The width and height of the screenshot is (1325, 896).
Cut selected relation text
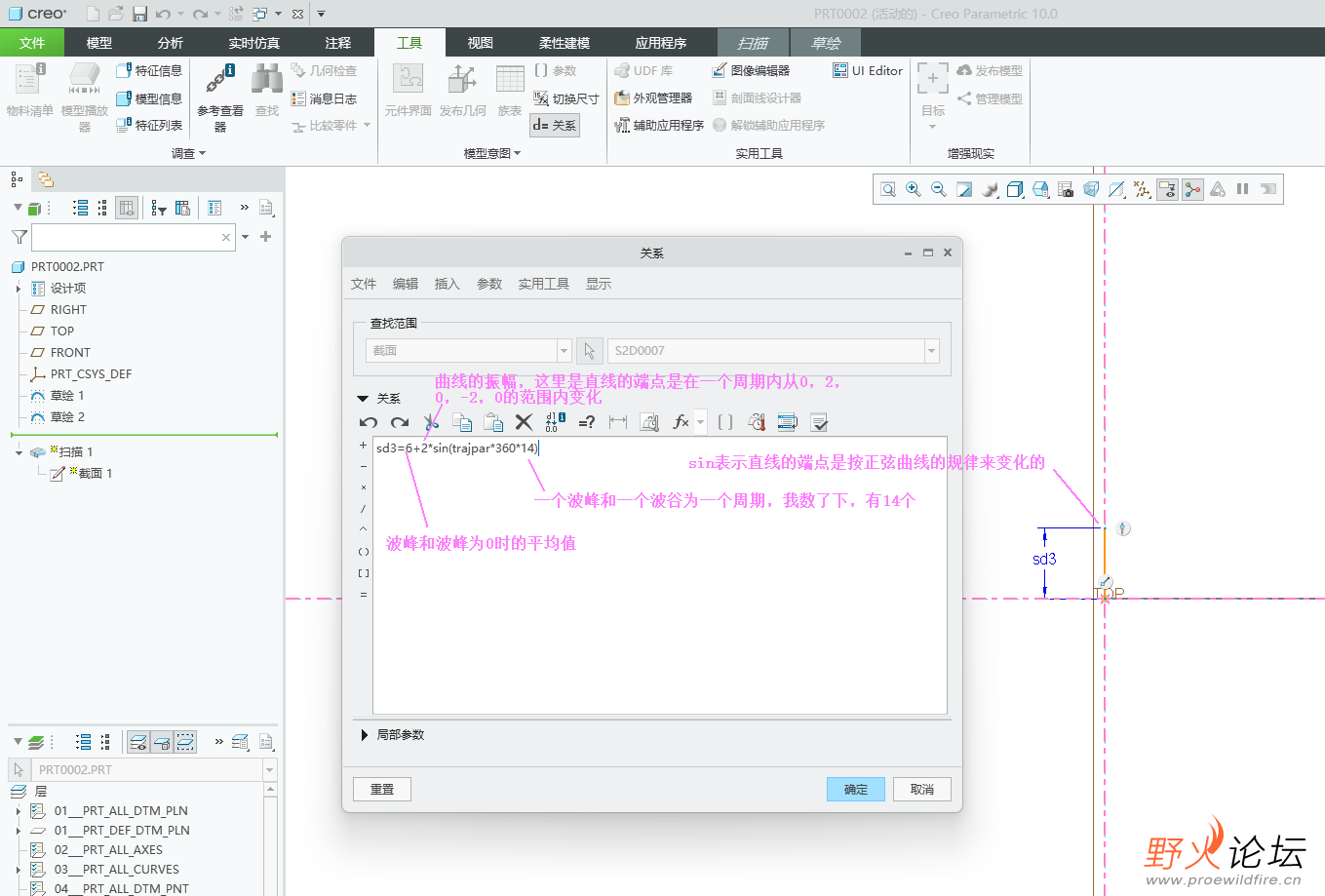(x=431, y=422)
